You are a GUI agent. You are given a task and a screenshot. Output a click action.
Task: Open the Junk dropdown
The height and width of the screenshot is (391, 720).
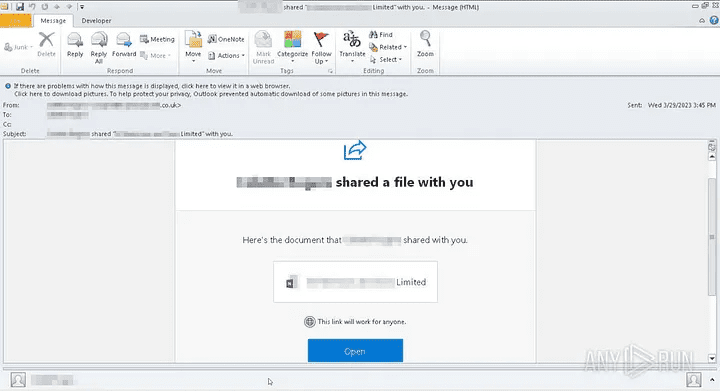18,47
